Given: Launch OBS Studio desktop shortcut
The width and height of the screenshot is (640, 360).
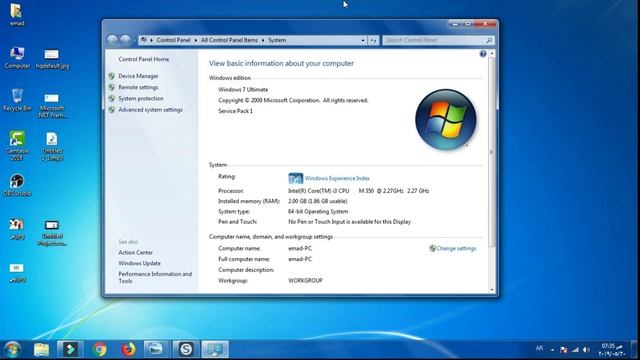Looking at the screenshot, I should [x=17, y=185].
